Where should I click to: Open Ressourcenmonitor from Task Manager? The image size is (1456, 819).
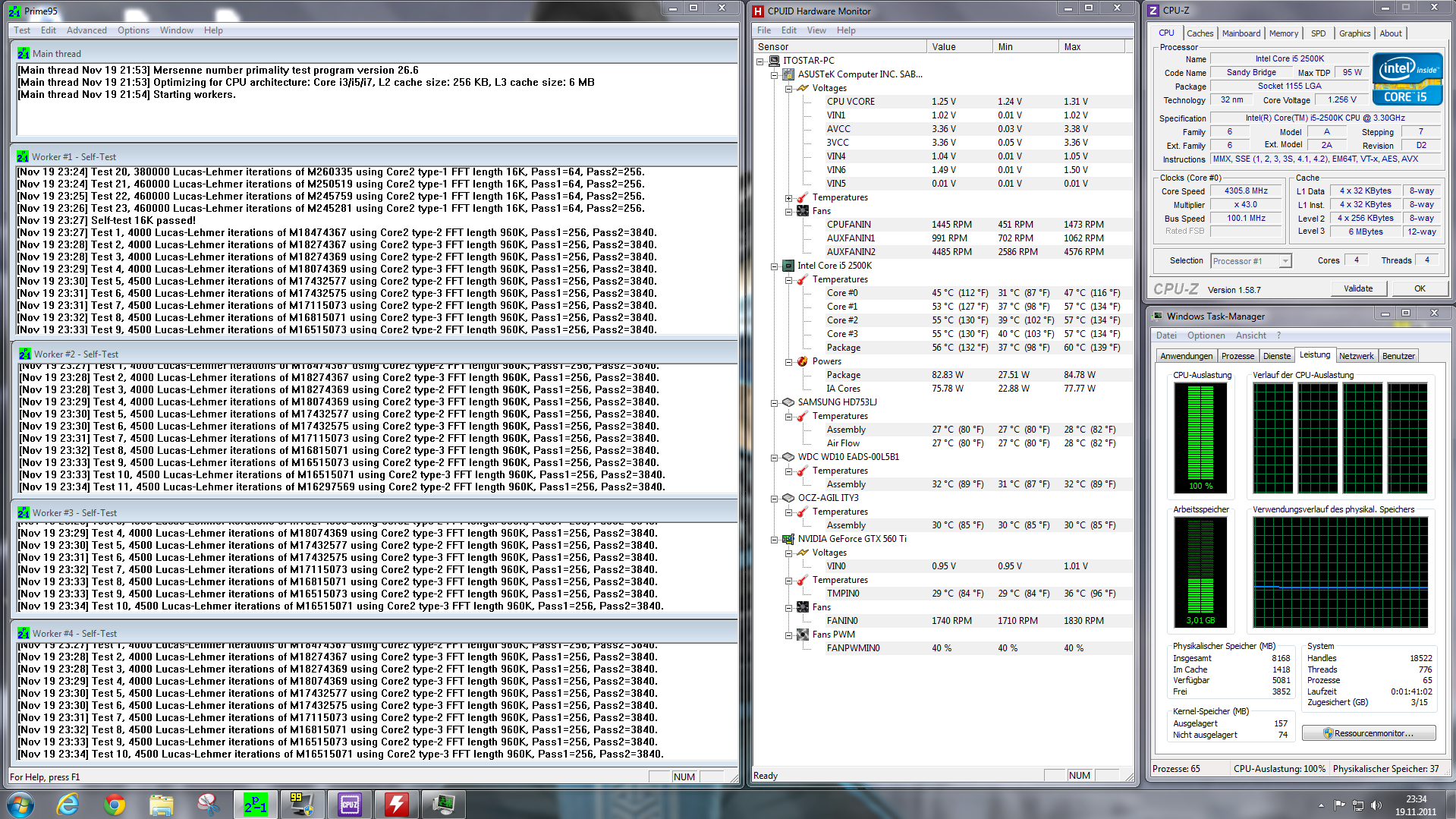1369,733
